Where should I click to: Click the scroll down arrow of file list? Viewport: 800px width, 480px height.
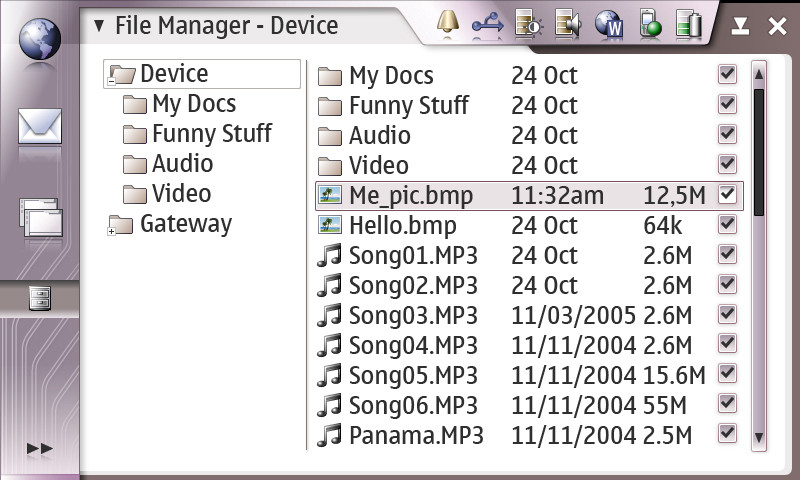pyautogui.click(x=759, y=437)
